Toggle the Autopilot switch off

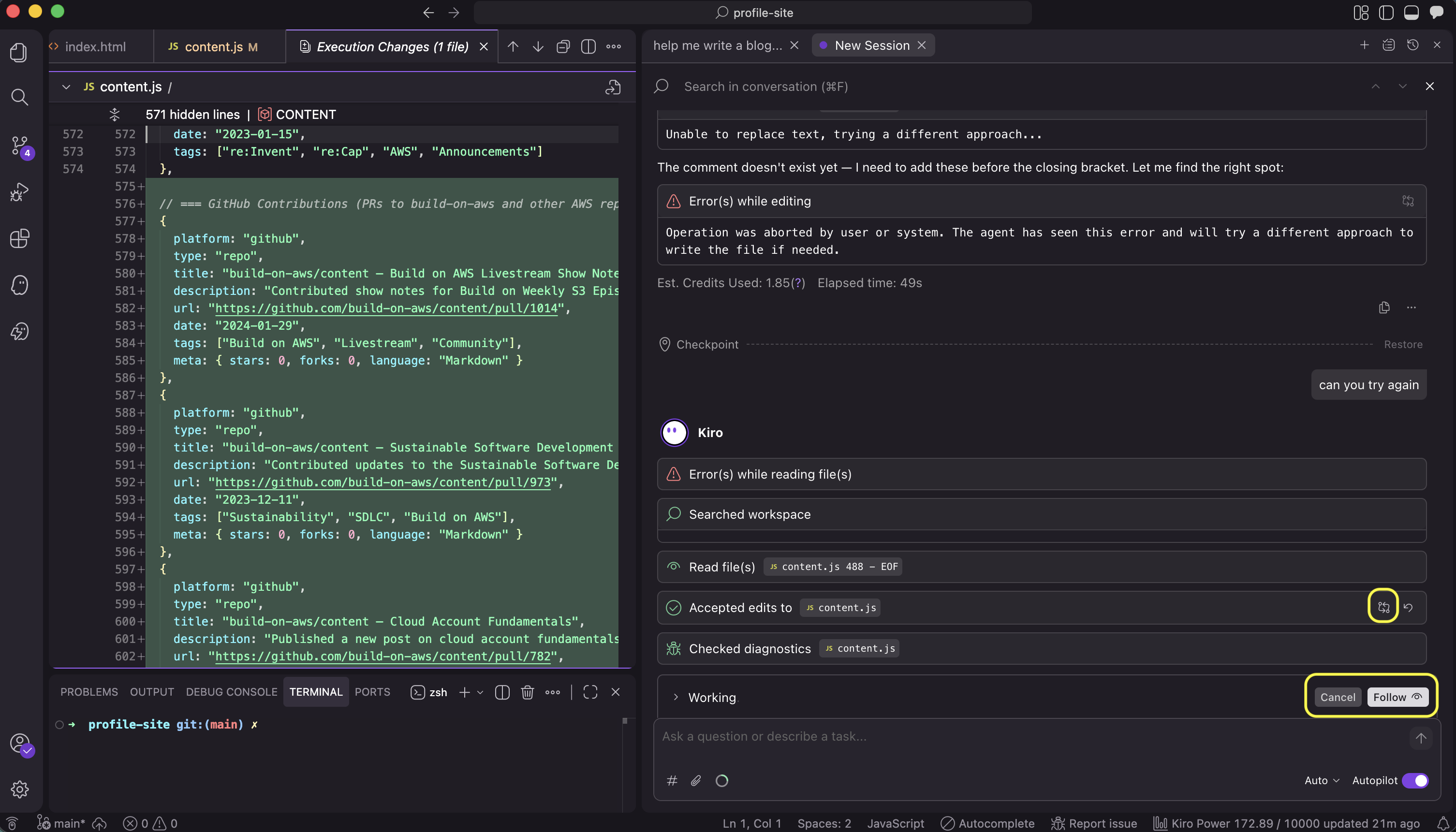pos(1415,781)
